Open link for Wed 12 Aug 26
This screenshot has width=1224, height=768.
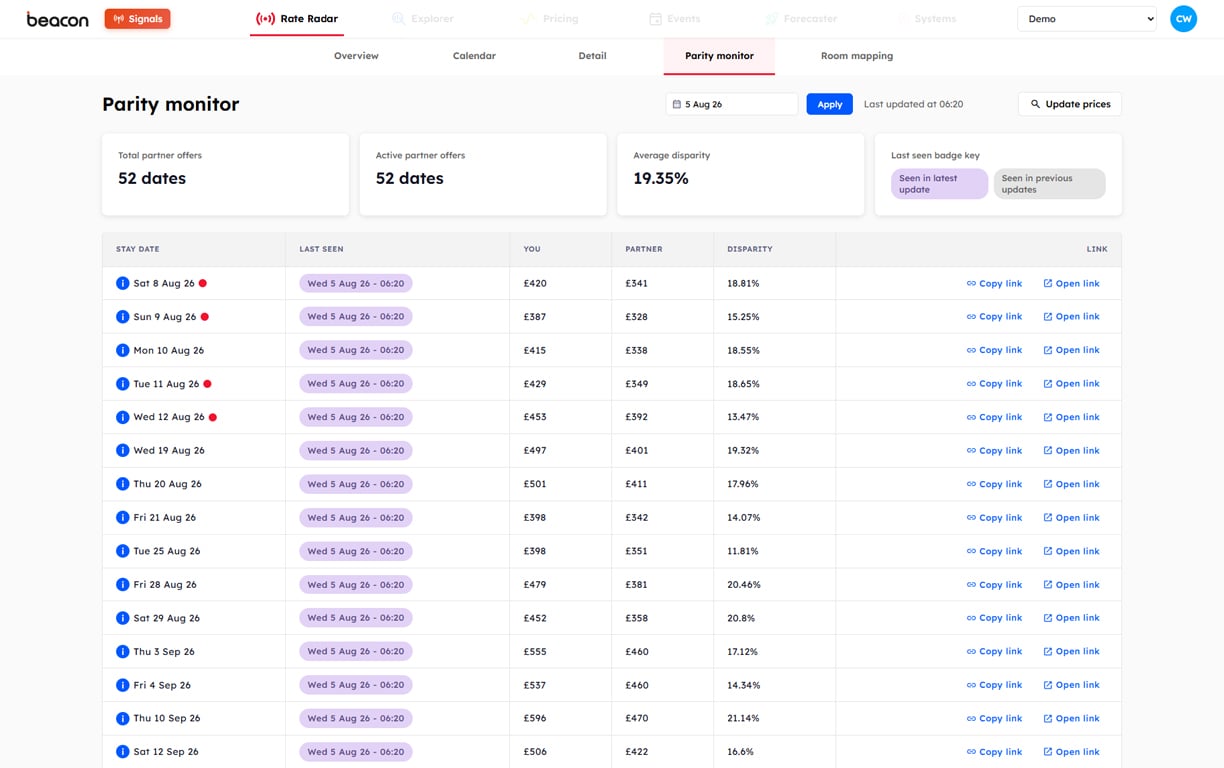tap(1071, 417)
